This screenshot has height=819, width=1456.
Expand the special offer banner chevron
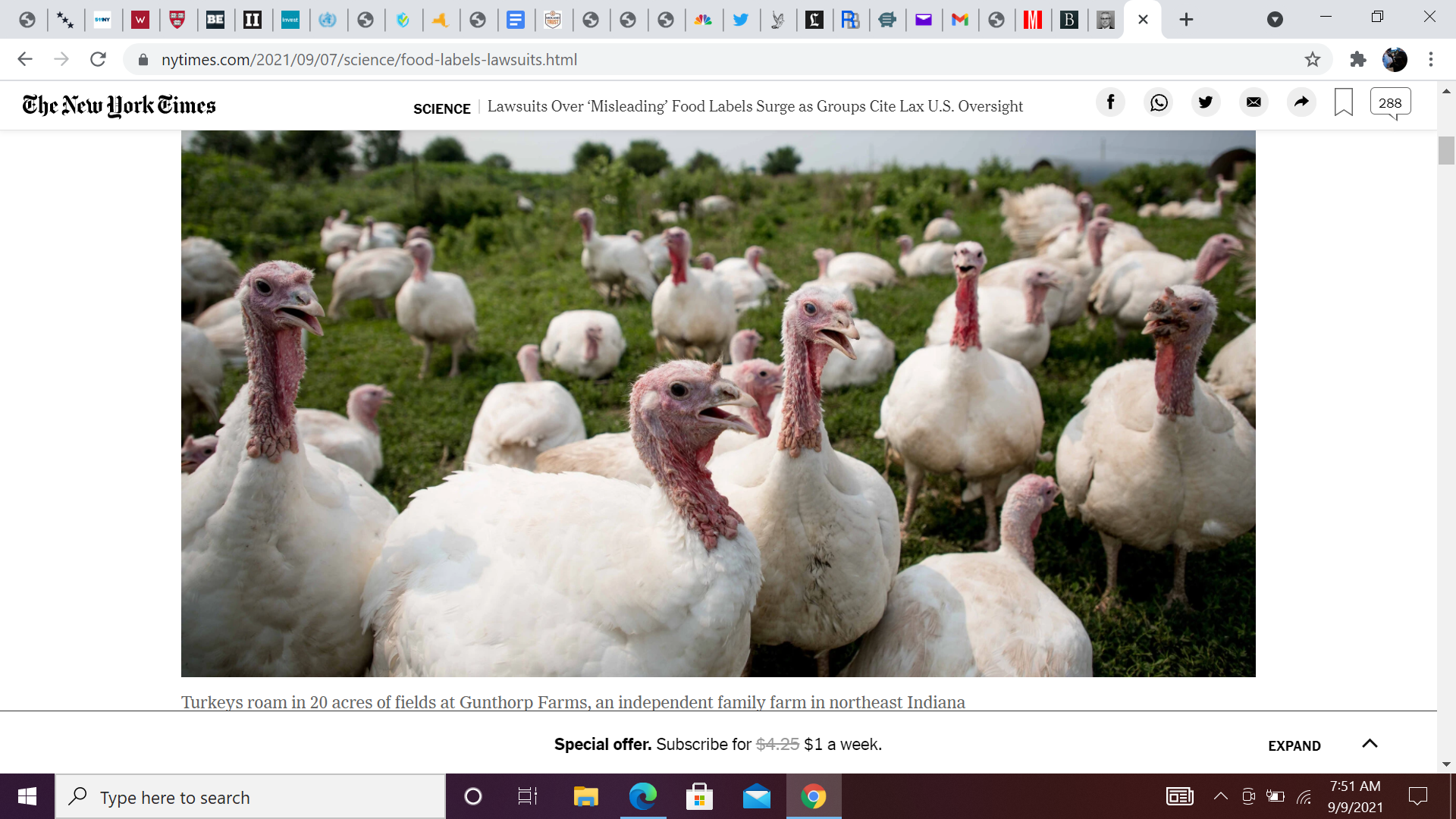pos(1370,744)
